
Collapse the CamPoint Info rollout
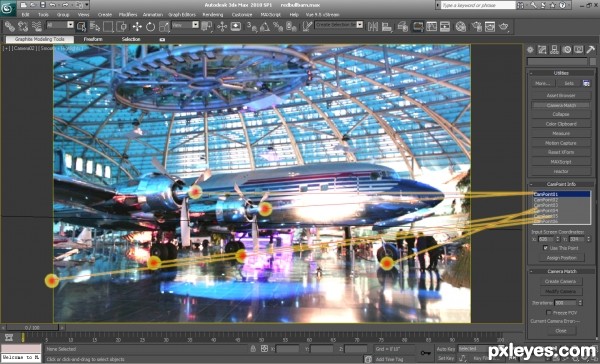coord(561,184)
